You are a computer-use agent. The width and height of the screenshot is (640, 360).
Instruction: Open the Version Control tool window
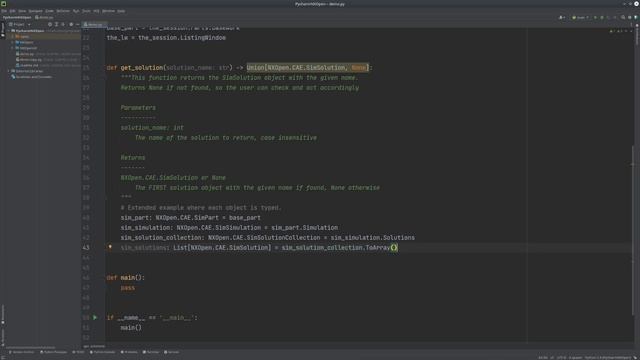tap(22, 352)
